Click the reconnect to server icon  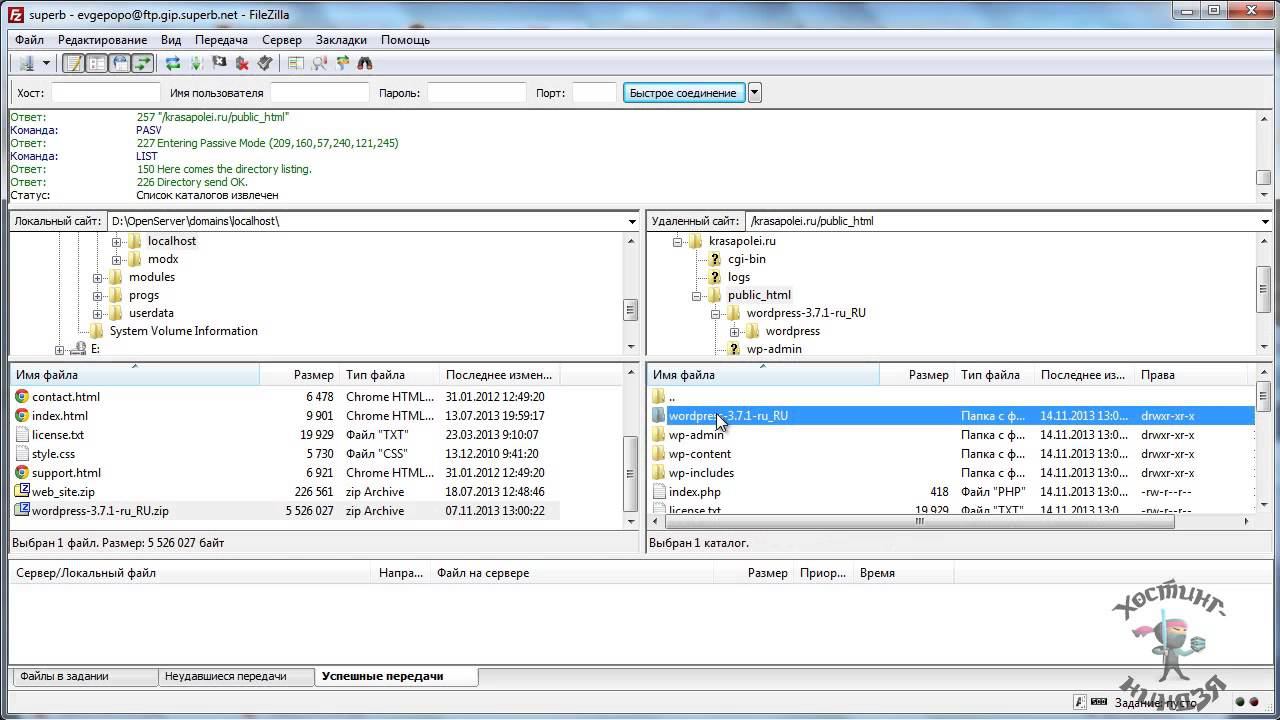tap(265, 63)
